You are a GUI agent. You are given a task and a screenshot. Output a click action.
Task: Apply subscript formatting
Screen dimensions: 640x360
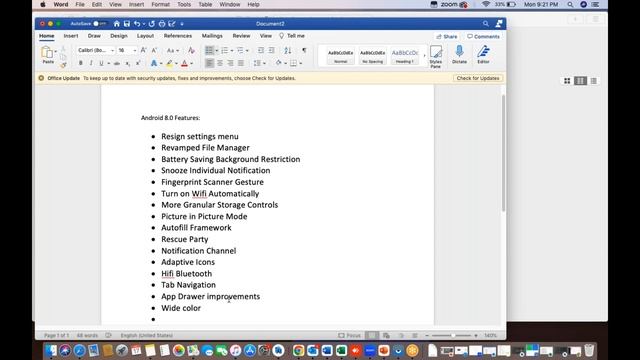(x=128, y=63)
